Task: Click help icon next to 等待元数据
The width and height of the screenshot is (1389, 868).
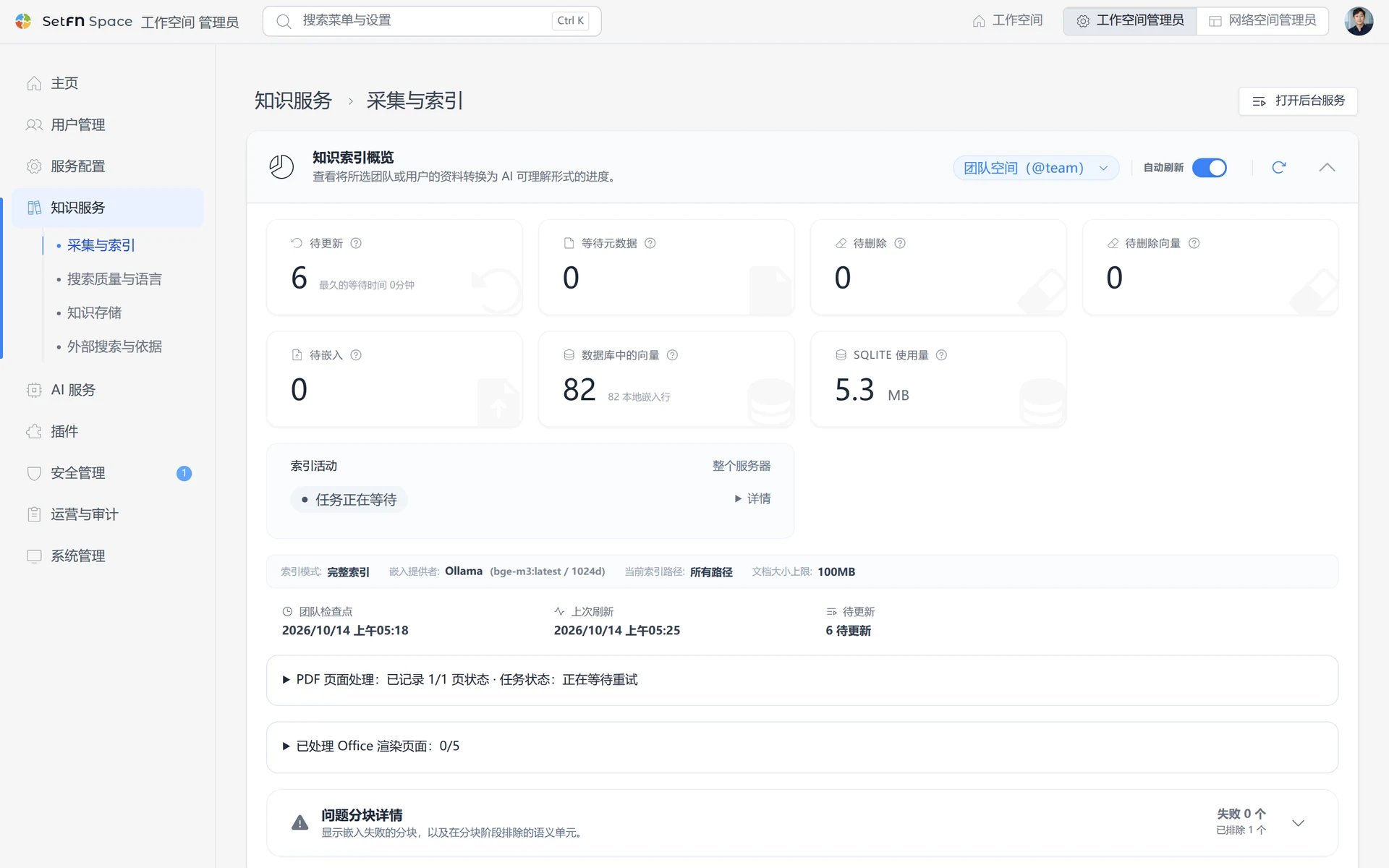Action: (x=650, y=243)
